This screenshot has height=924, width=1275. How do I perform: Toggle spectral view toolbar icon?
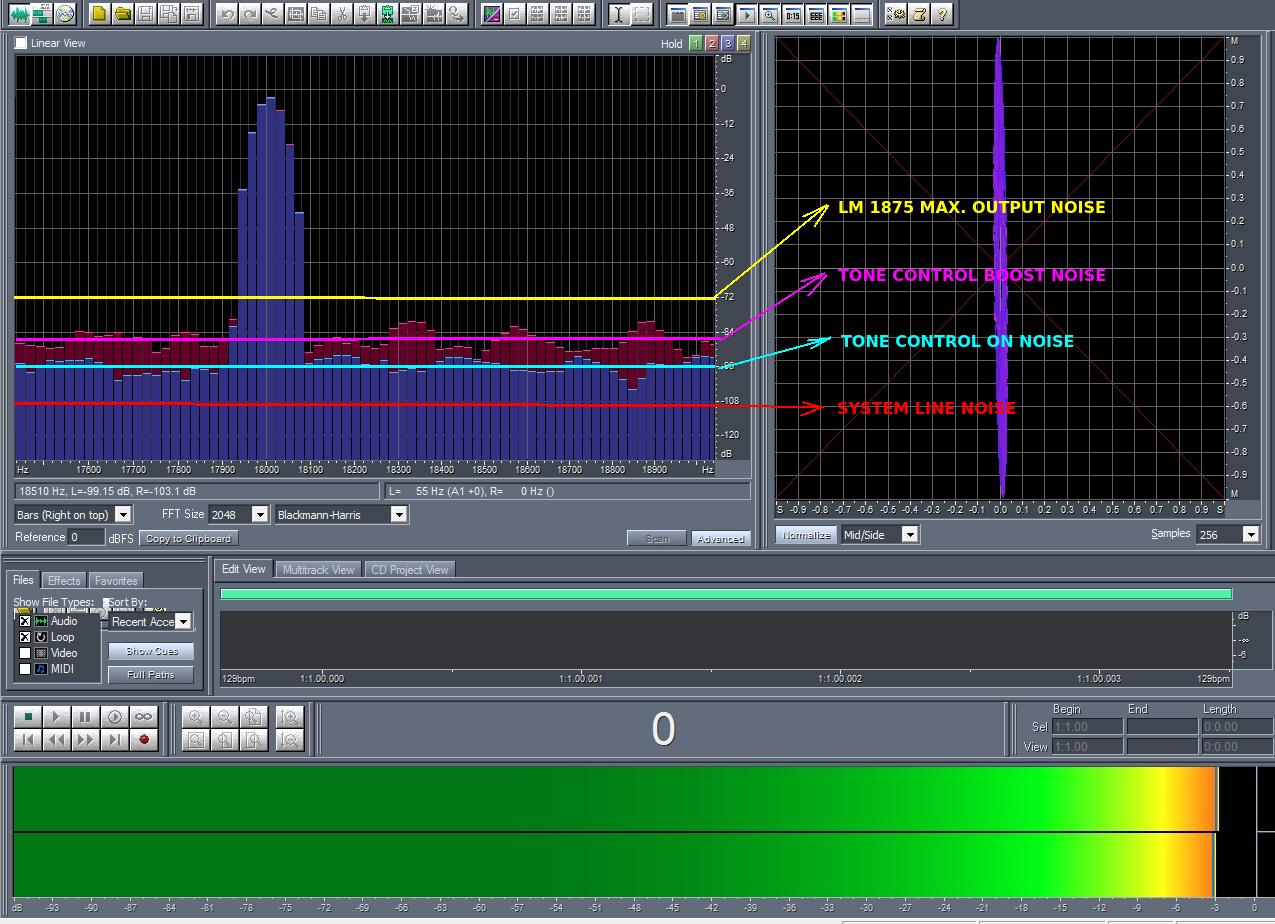[x=491, y=14]
